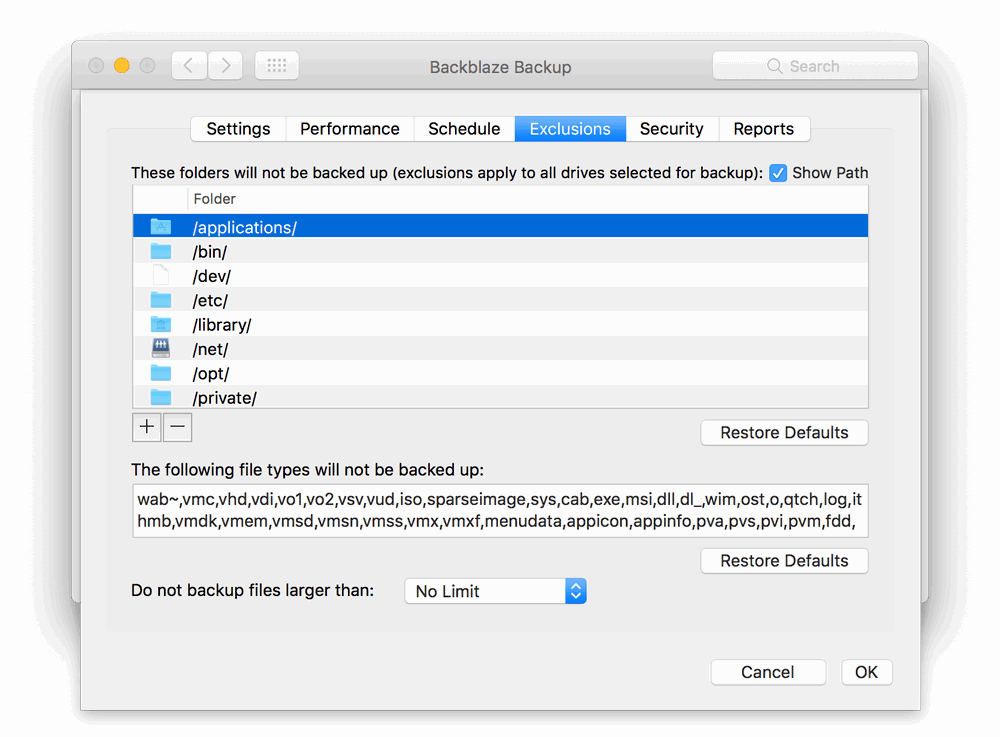Select the /private/ row
1000x737 pixels.
501,397
